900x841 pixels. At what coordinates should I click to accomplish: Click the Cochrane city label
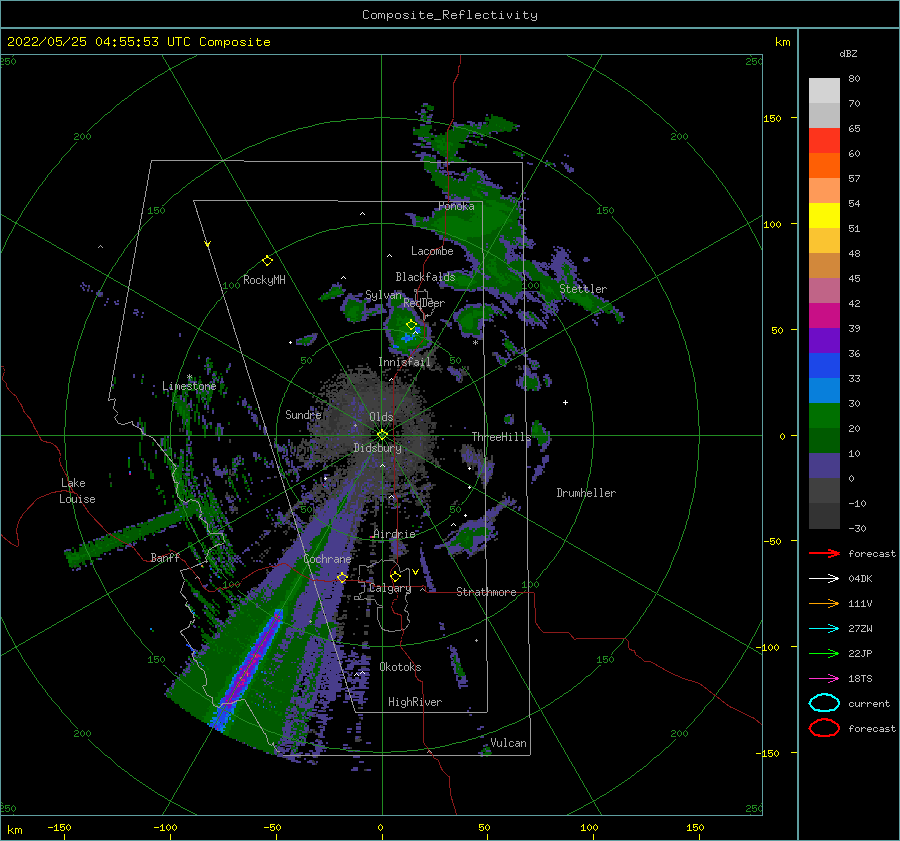point(327,559)
